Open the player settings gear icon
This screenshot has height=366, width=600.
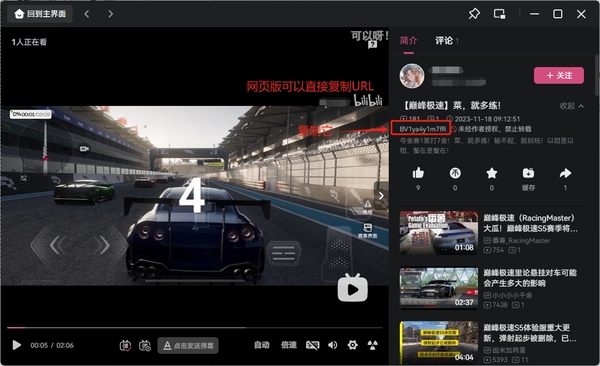[x=352, y=345]
